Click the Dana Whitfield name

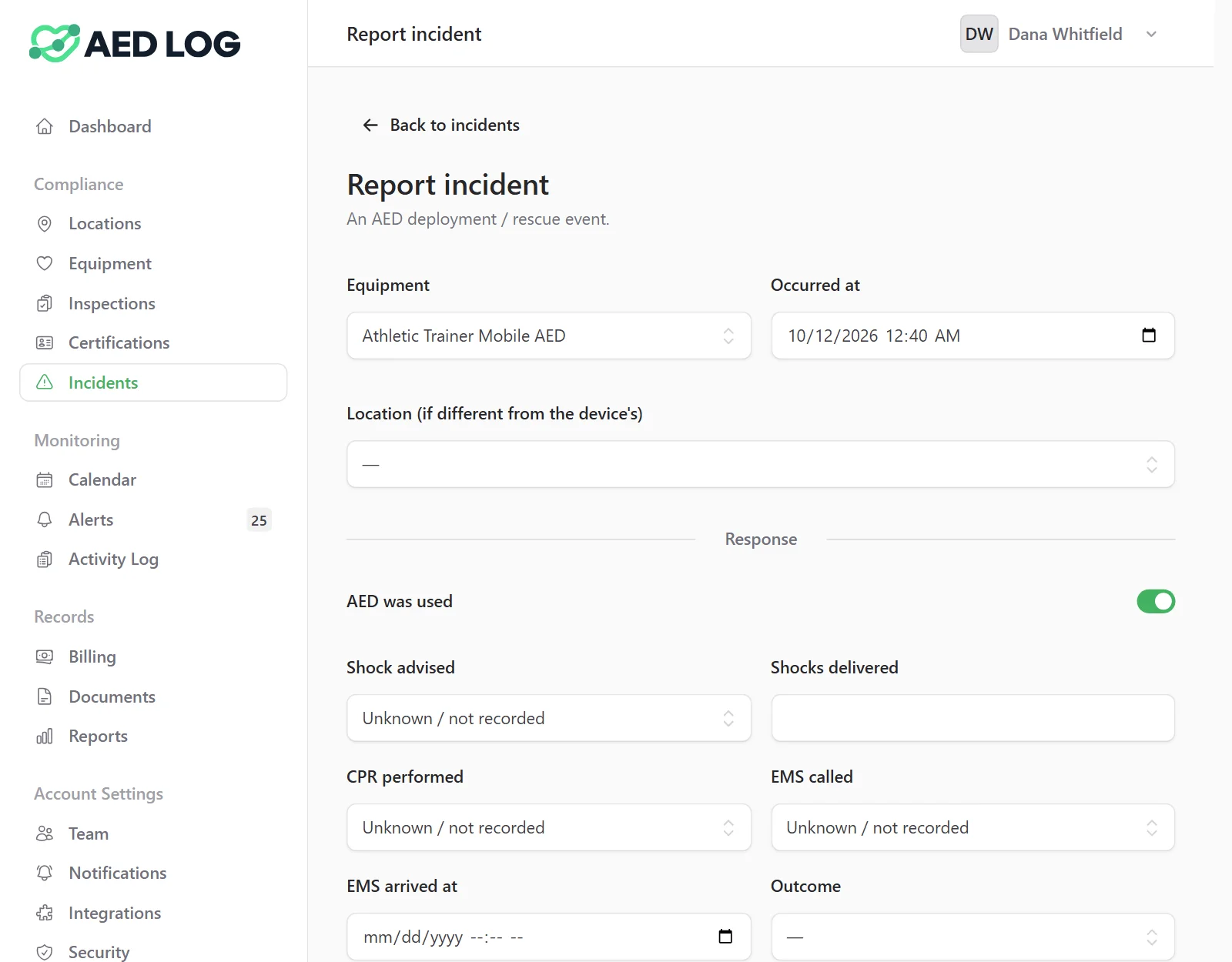coord(1065,34)
